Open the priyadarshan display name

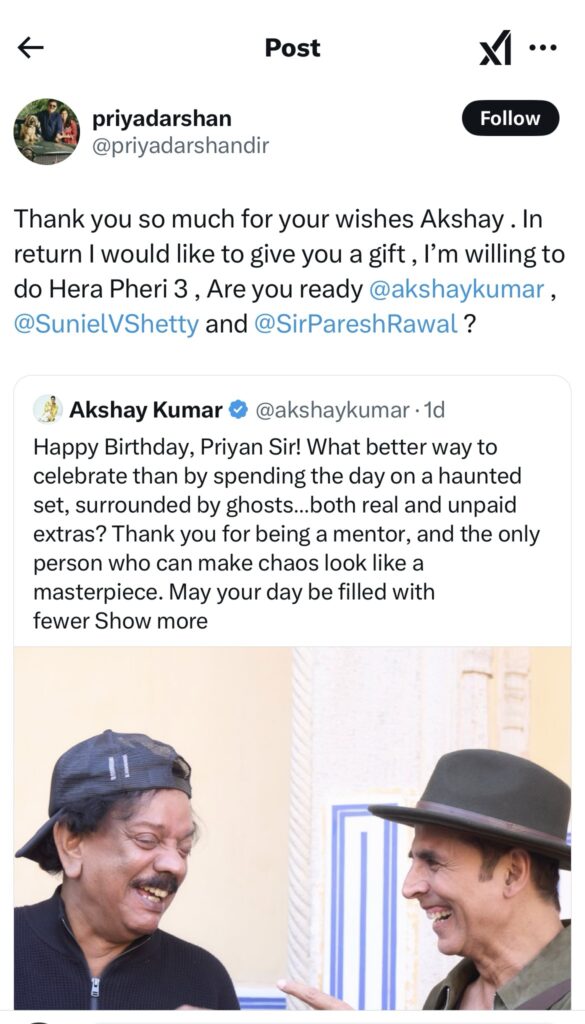point(162,118)
